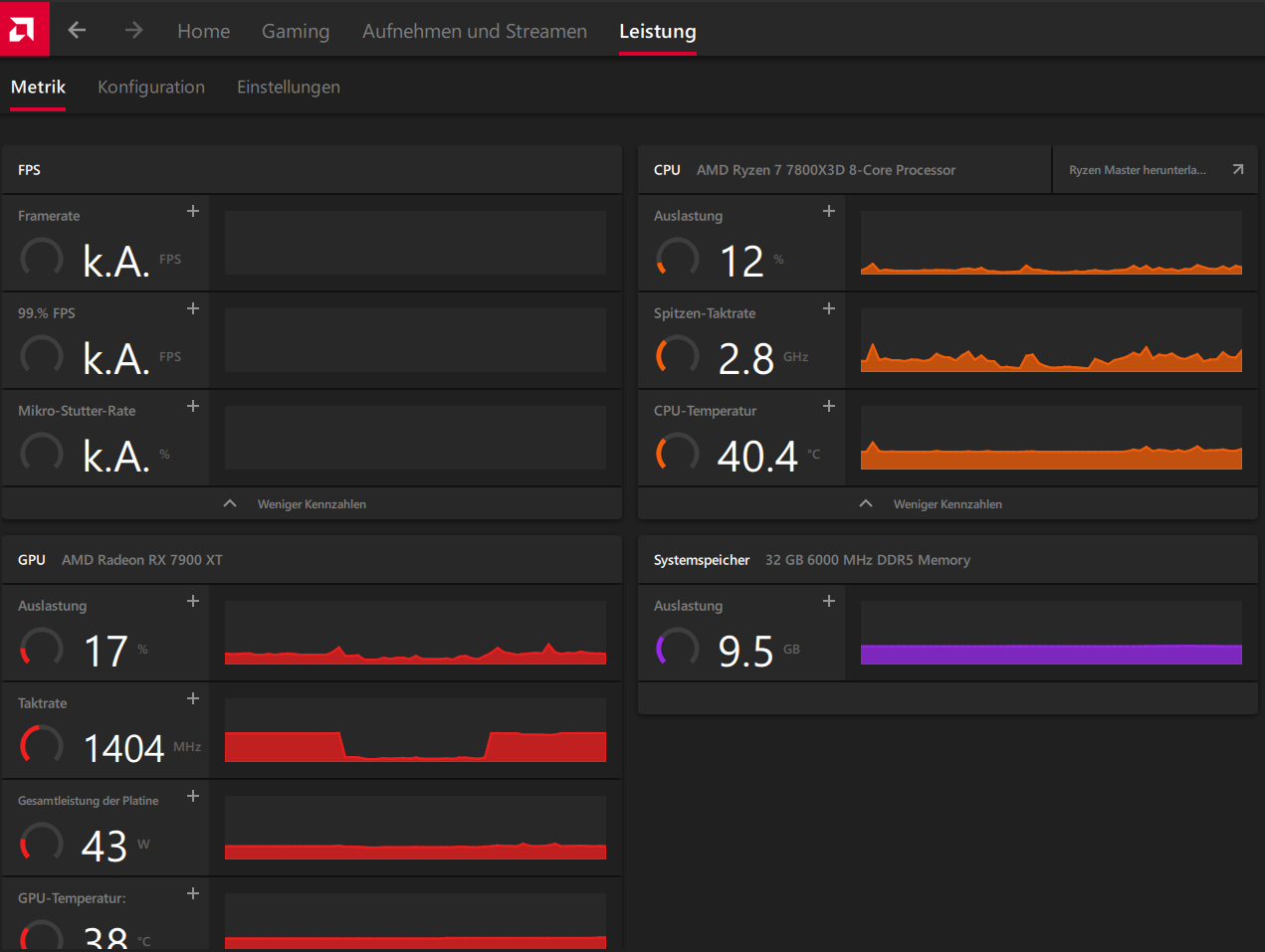Open the external link arrow for Ryzen Master
The width and height of the screenshot is (1265, 952).
tap(1238, 170)
